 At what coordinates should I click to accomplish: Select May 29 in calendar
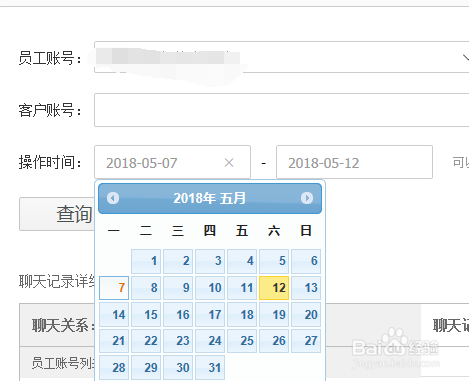click(x=146, y=368)
